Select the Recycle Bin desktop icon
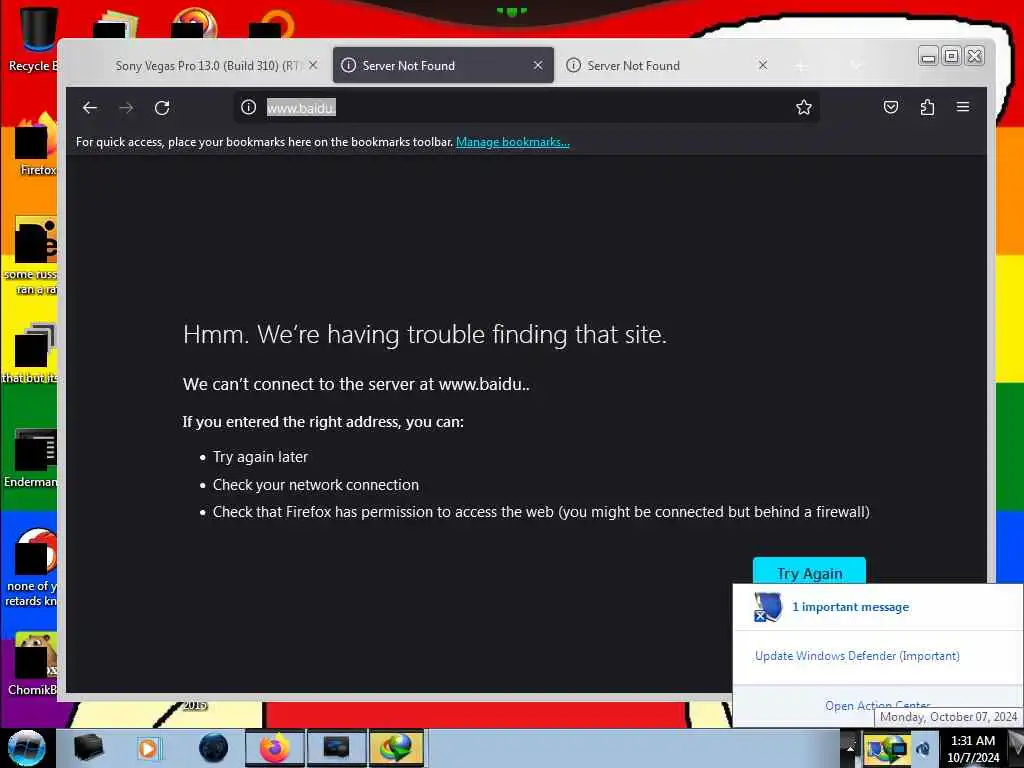Viewport: 1024px width, 768px height. tap(31, 39)
